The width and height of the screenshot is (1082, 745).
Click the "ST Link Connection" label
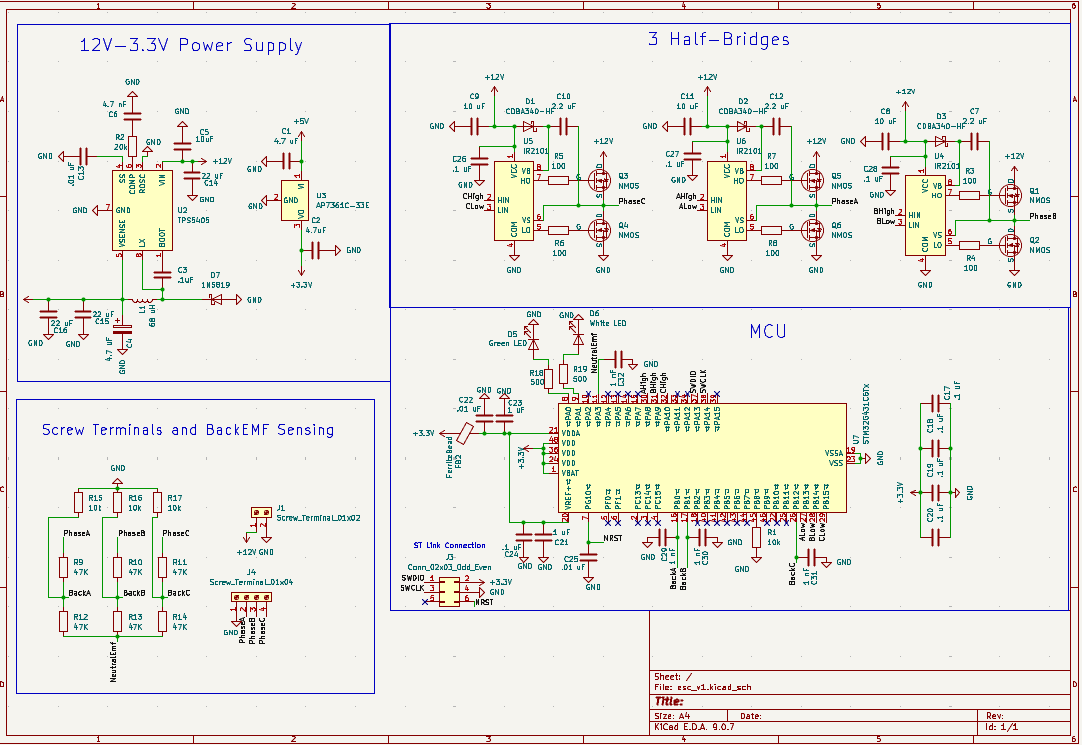pos(449,546)
